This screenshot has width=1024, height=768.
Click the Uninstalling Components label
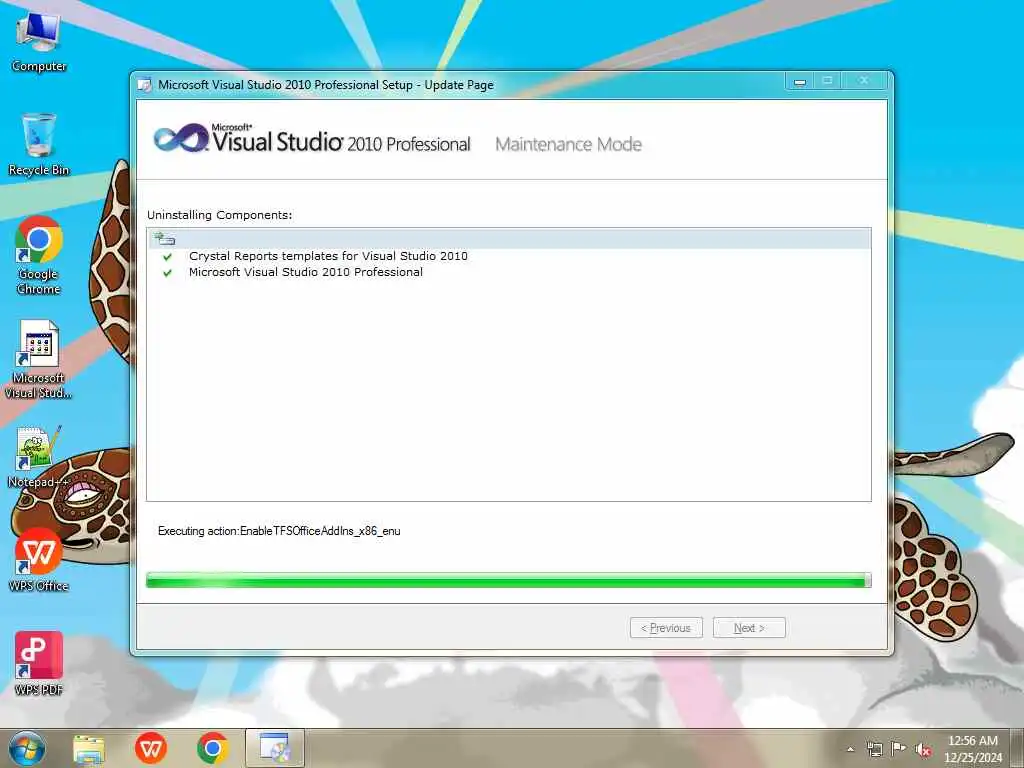coord(219,215)
